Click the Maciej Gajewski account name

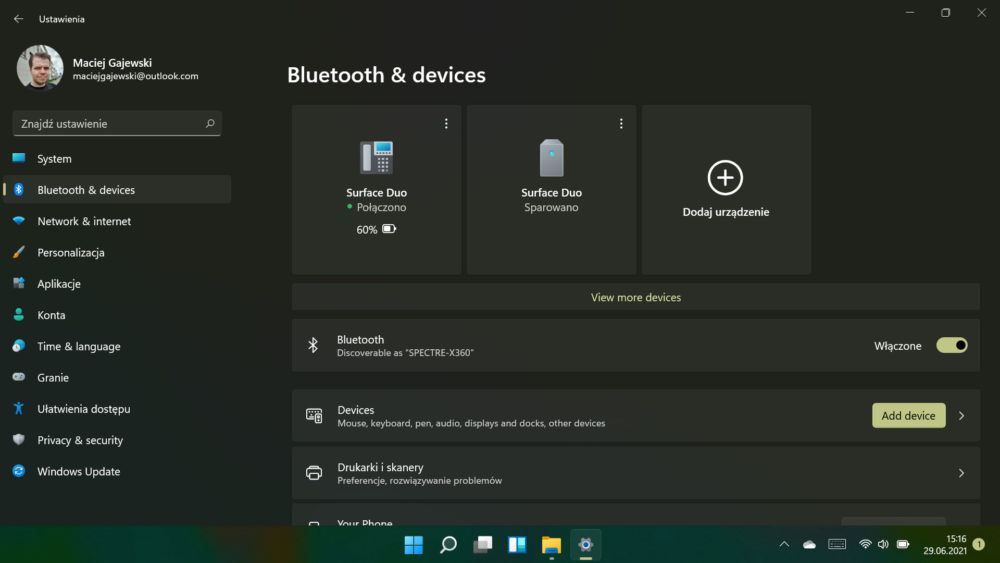(112, 62)
